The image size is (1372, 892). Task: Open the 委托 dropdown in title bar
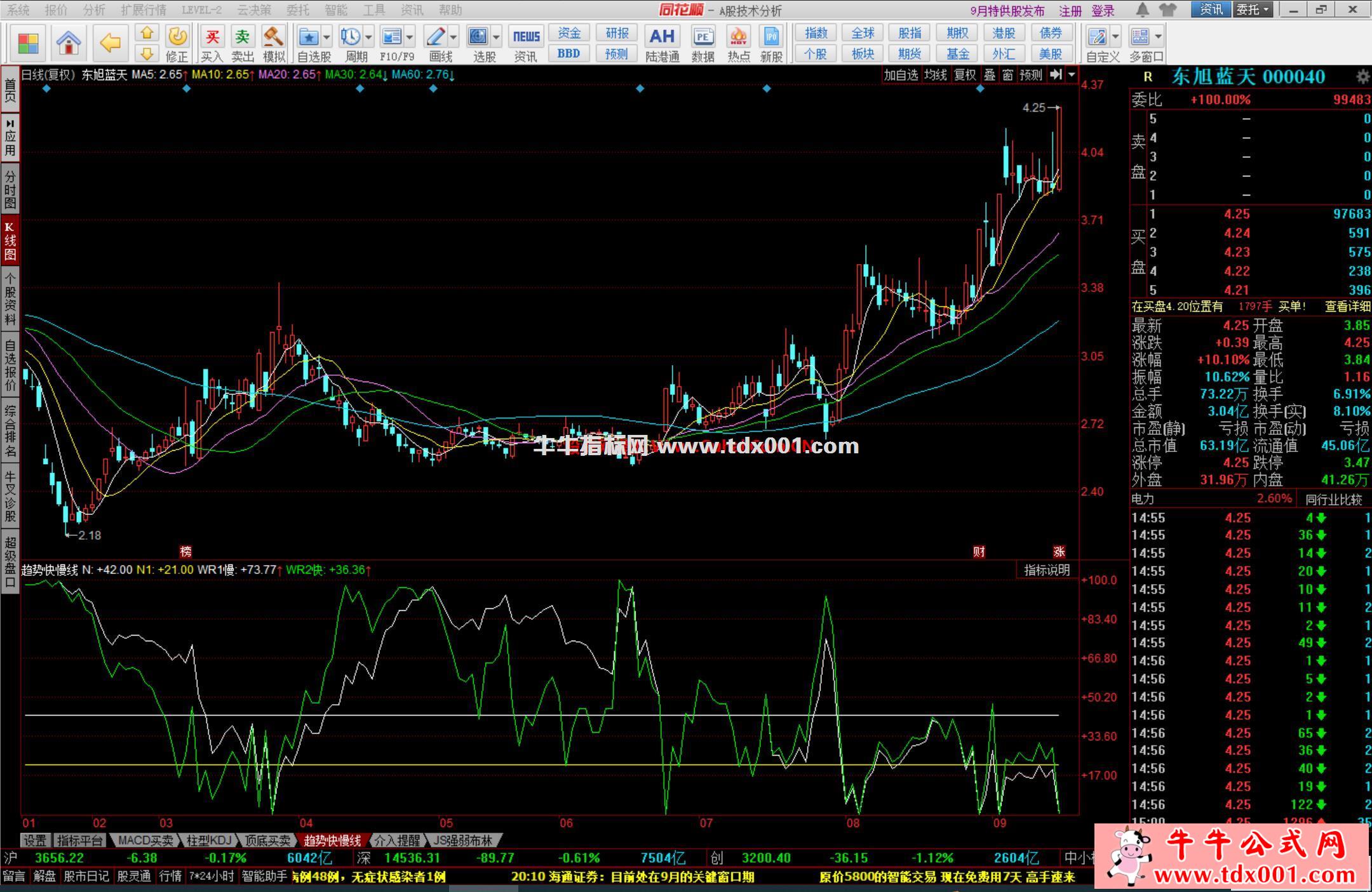coord(1253,10)
